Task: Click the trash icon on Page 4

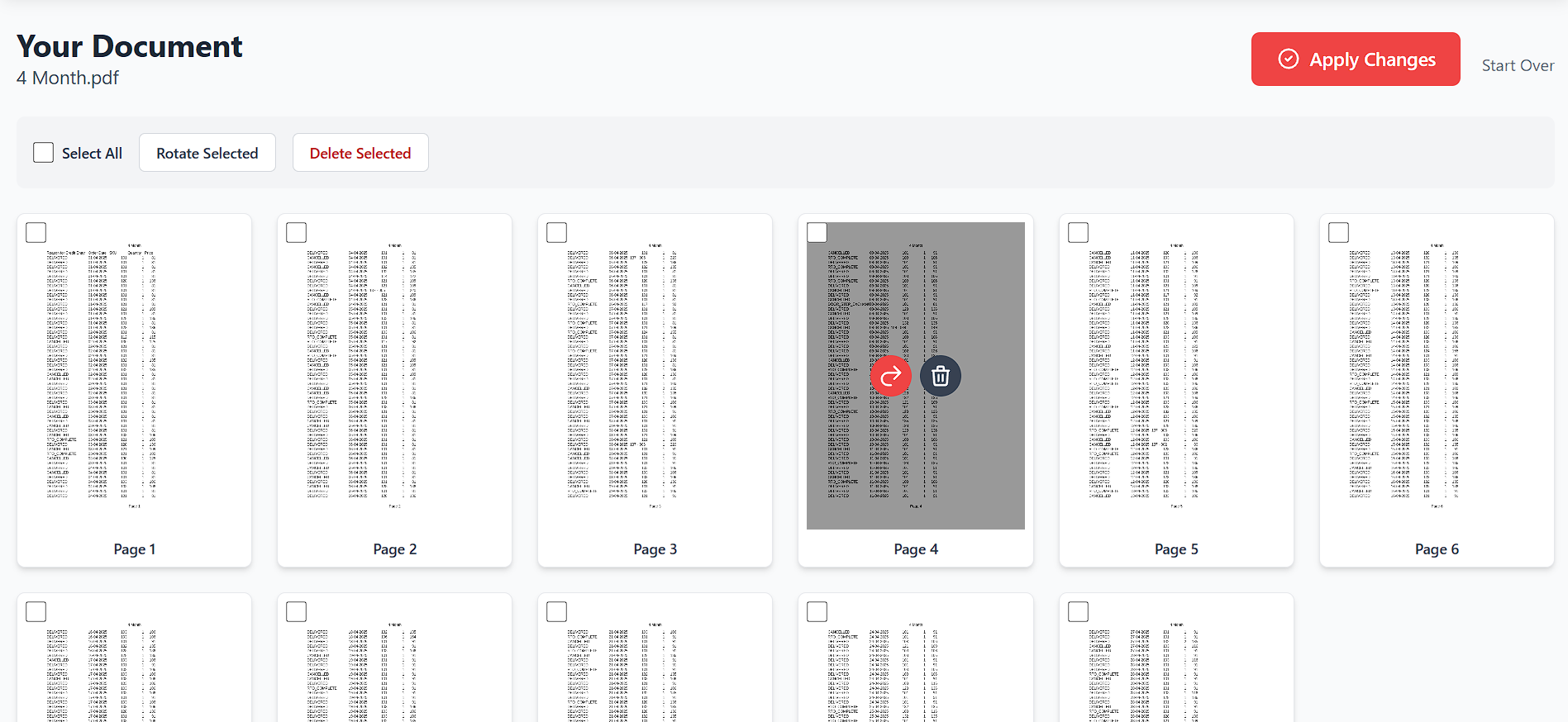Action: 941,377
